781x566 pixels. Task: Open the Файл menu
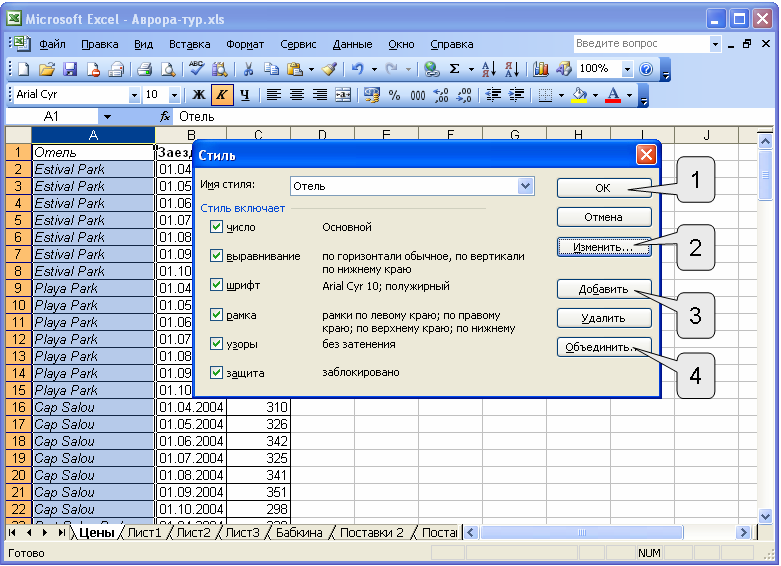[52, 44]
